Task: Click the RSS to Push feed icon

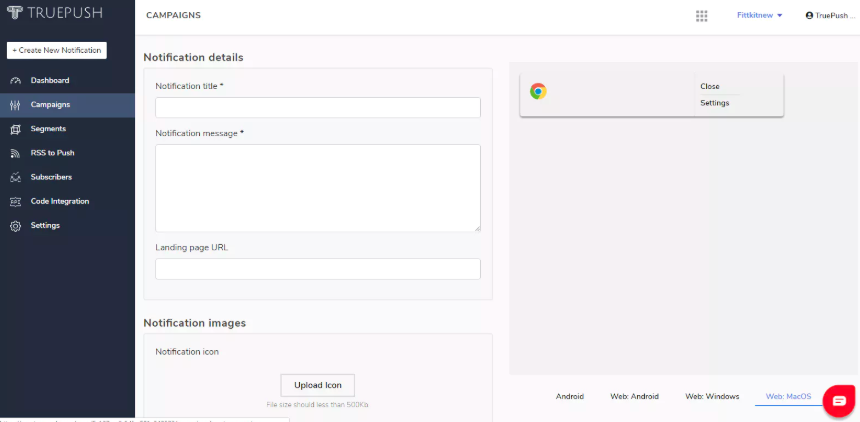Action: tap(15, 154)
